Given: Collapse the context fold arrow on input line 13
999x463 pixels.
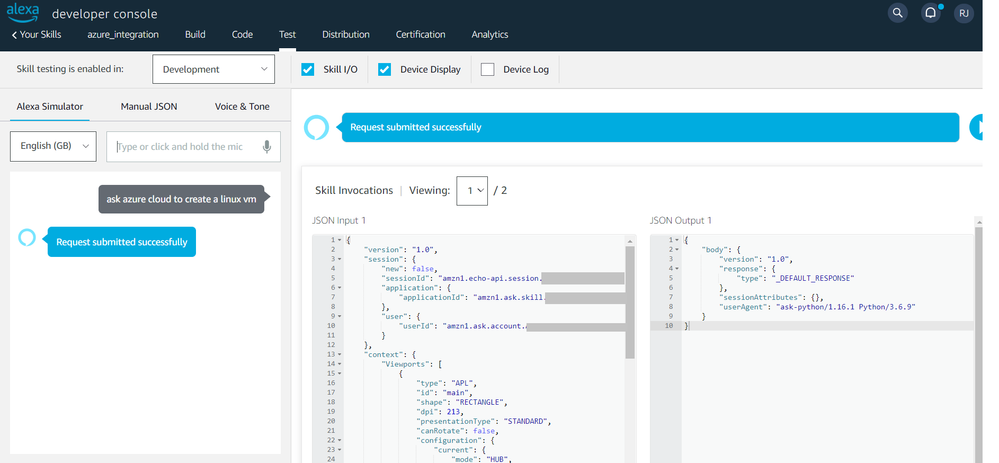Looking at the screenshot, I should click(340, 355).
